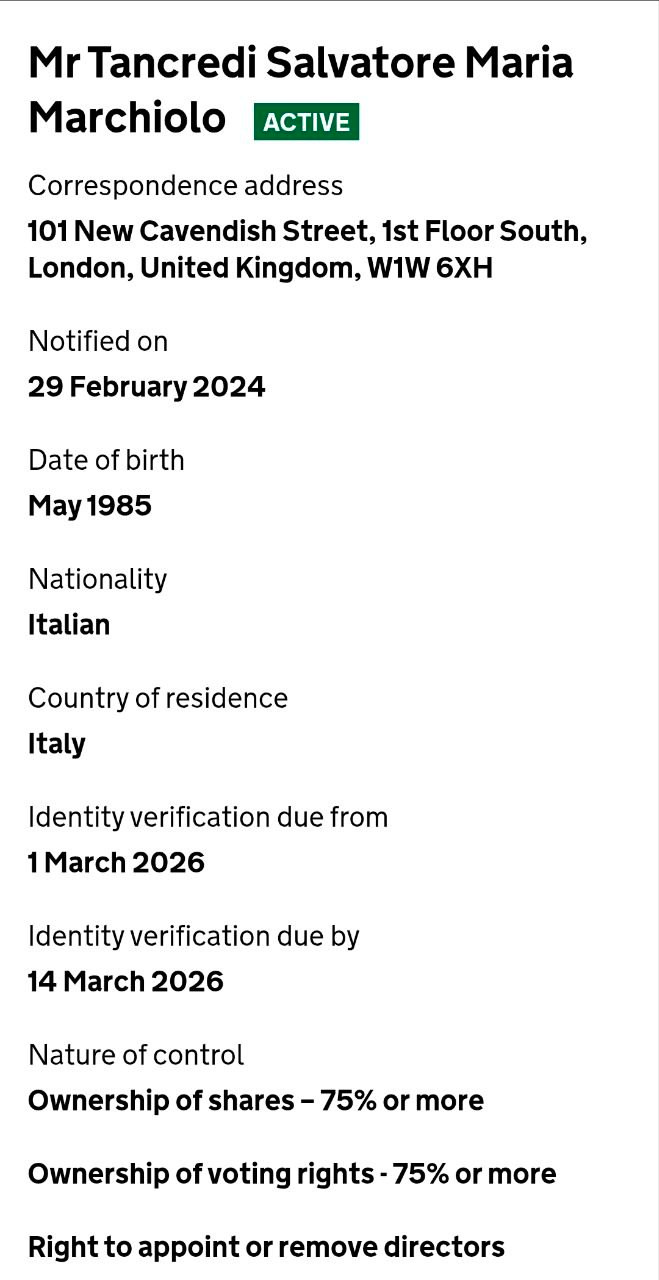Click the Identity verification due from label
659x1280 pixels.
(x=208, y=817)
